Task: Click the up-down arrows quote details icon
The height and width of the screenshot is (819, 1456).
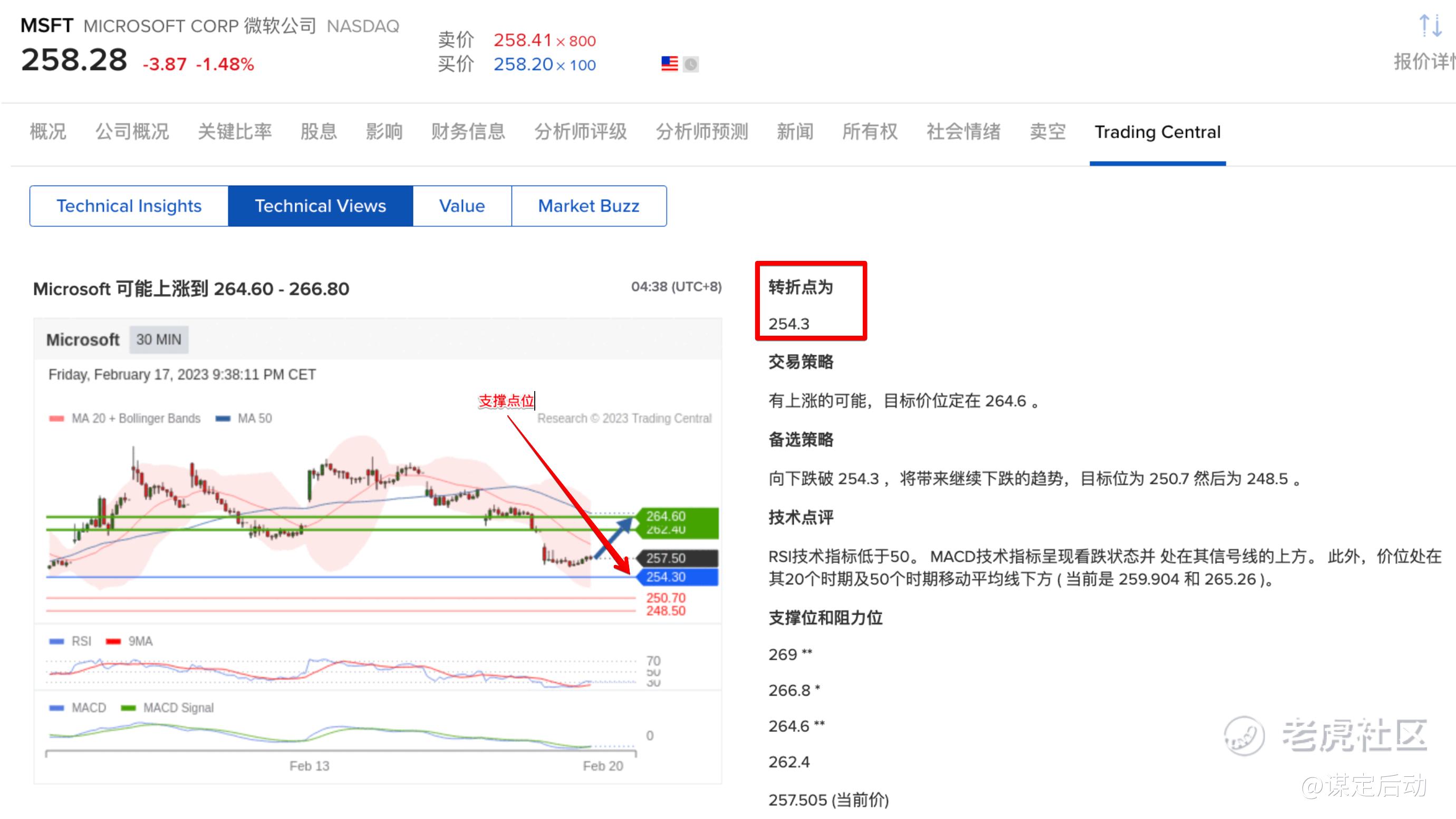Action: [1431, 26]
